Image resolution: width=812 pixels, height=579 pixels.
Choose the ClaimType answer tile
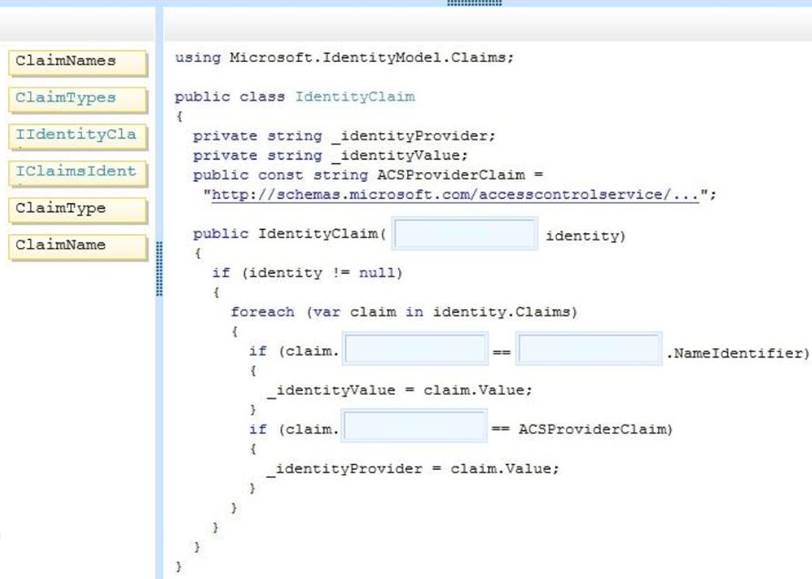tap(78, 210)
